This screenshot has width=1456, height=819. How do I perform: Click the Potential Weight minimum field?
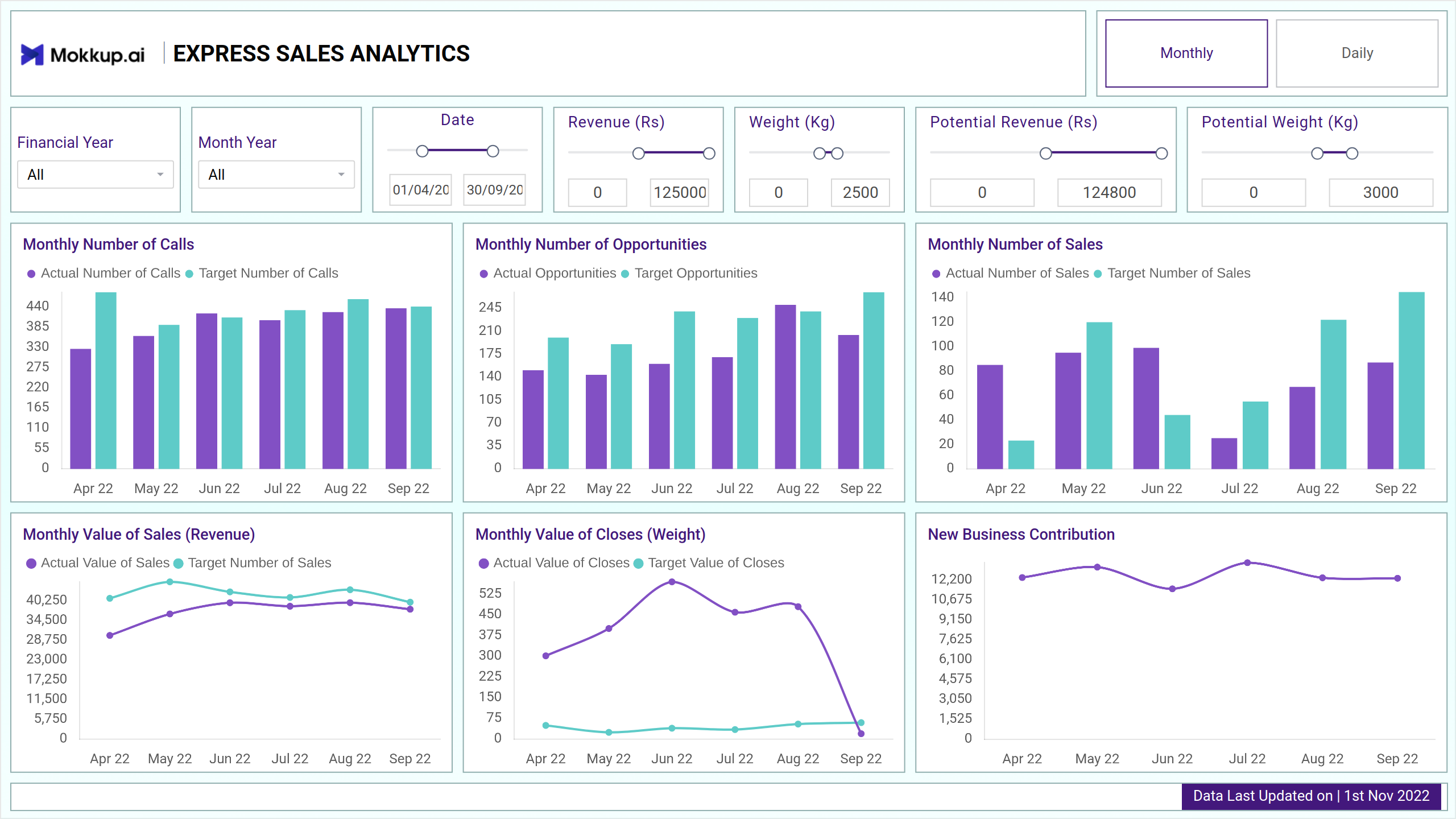[x=1254, y=193]
